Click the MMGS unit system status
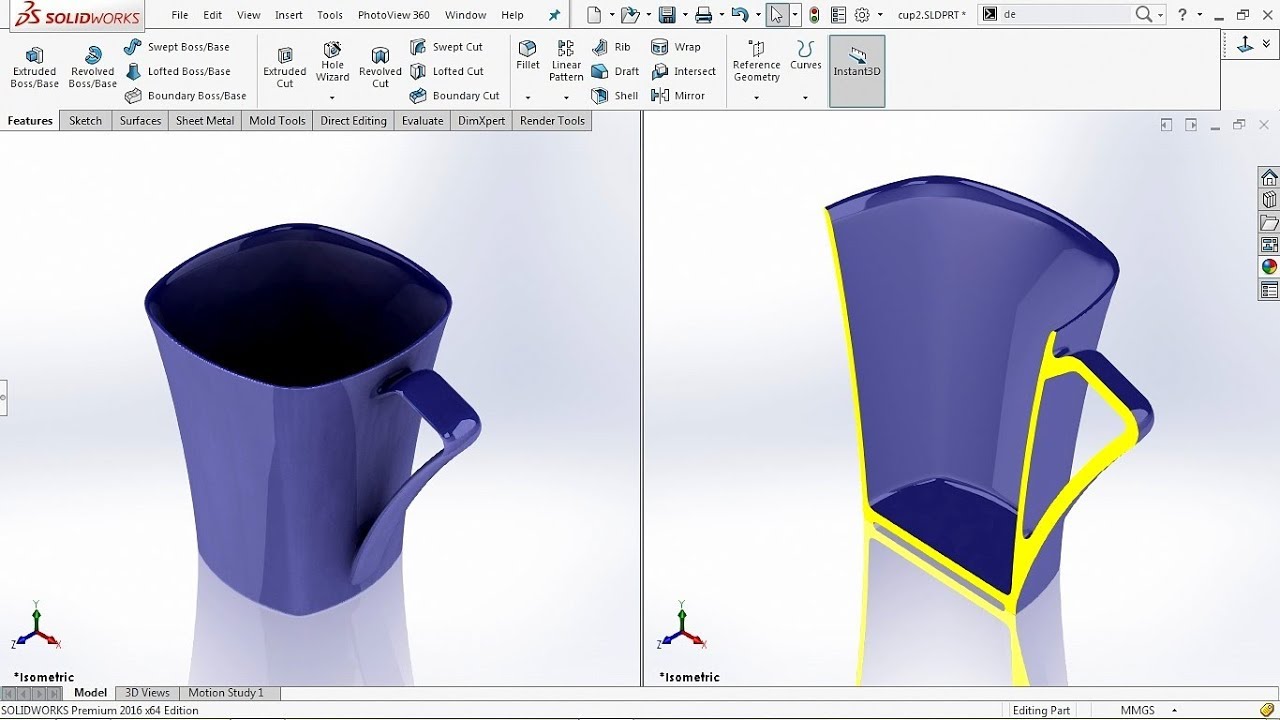 pyautogui.click(x=1137, y=710)
